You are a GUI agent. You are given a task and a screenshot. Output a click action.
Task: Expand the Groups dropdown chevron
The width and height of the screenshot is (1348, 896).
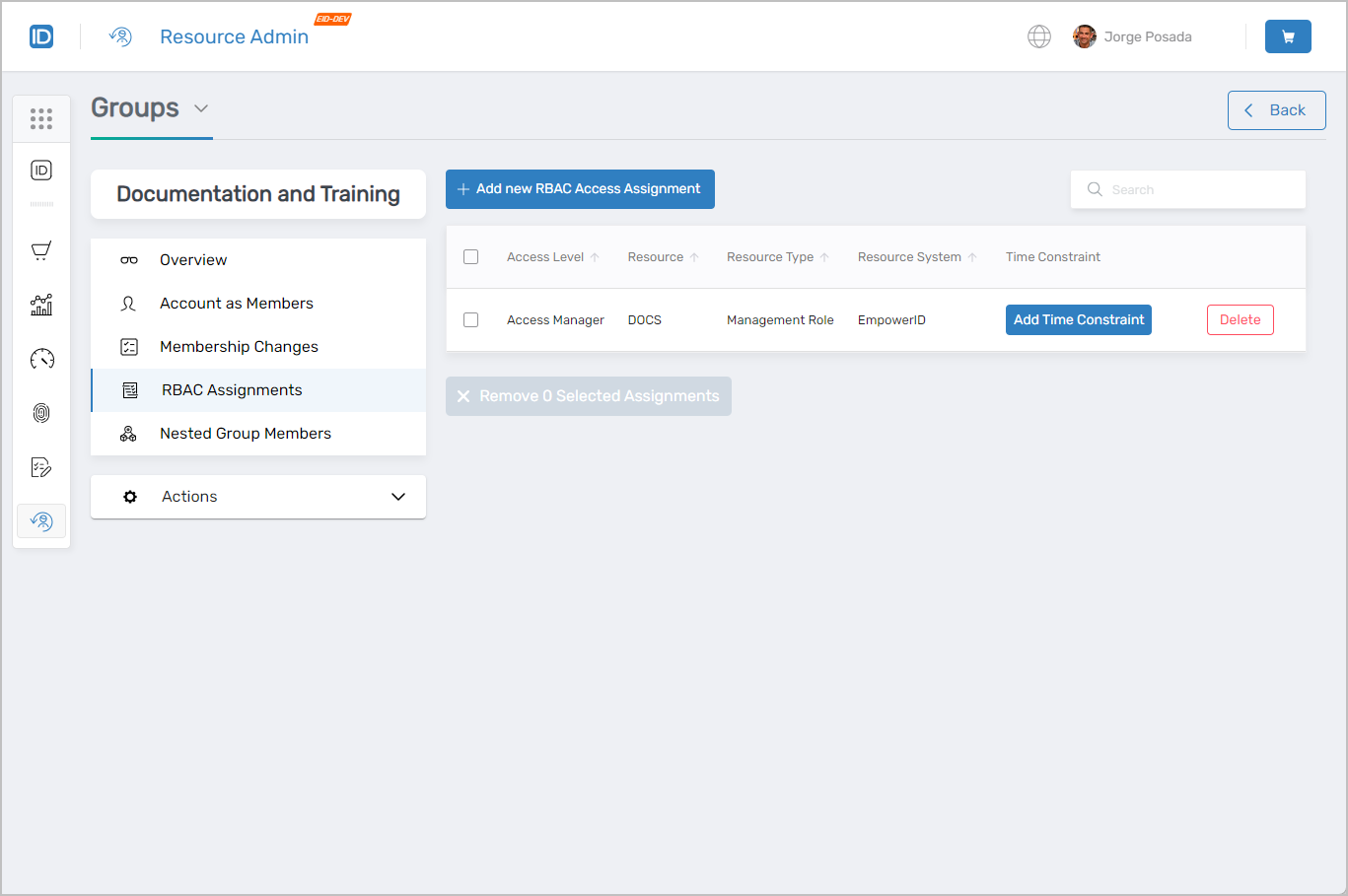202,109
